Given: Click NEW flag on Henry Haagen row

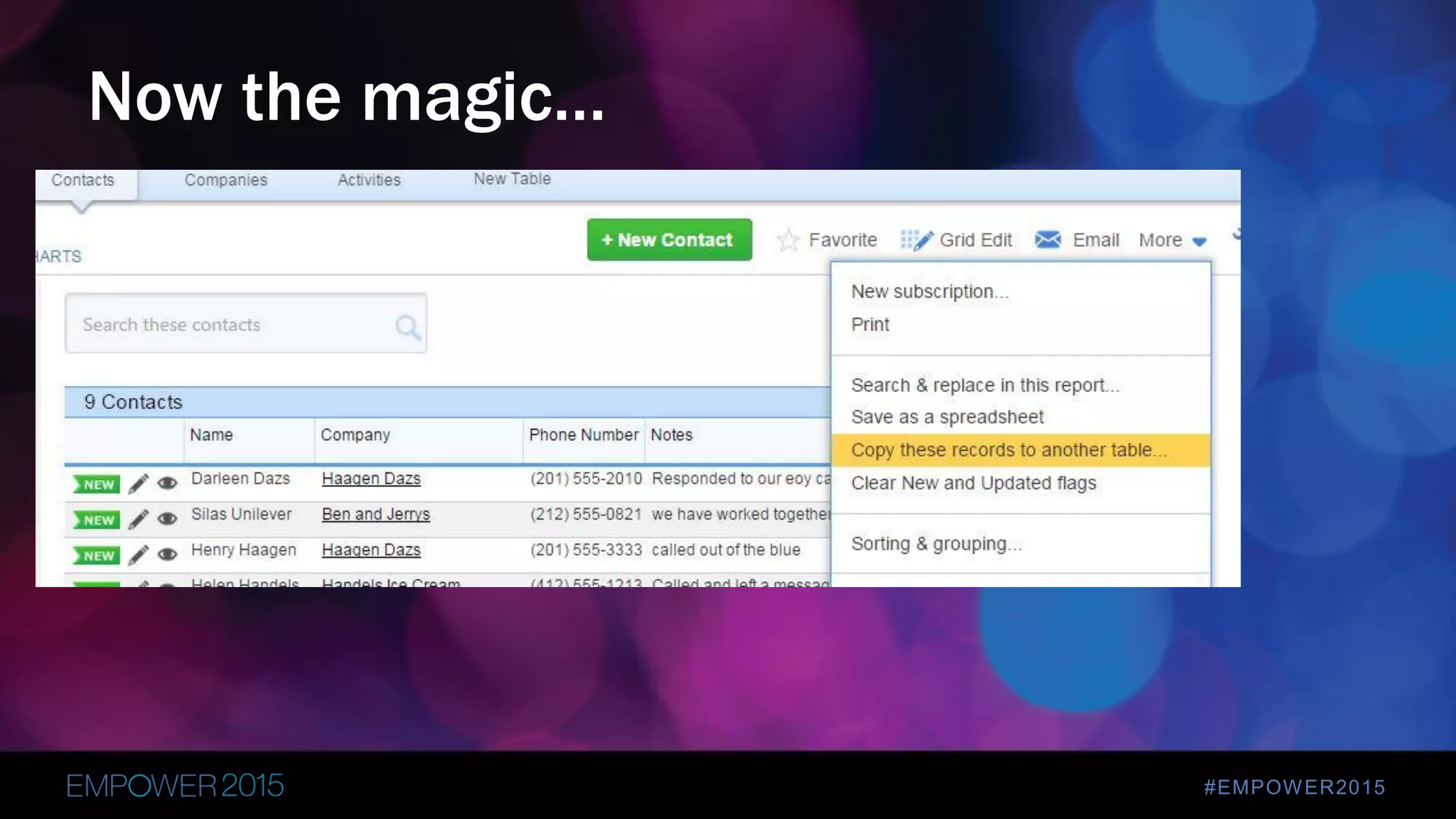Looking at the screenshot, I should click(x=96, y=556).
